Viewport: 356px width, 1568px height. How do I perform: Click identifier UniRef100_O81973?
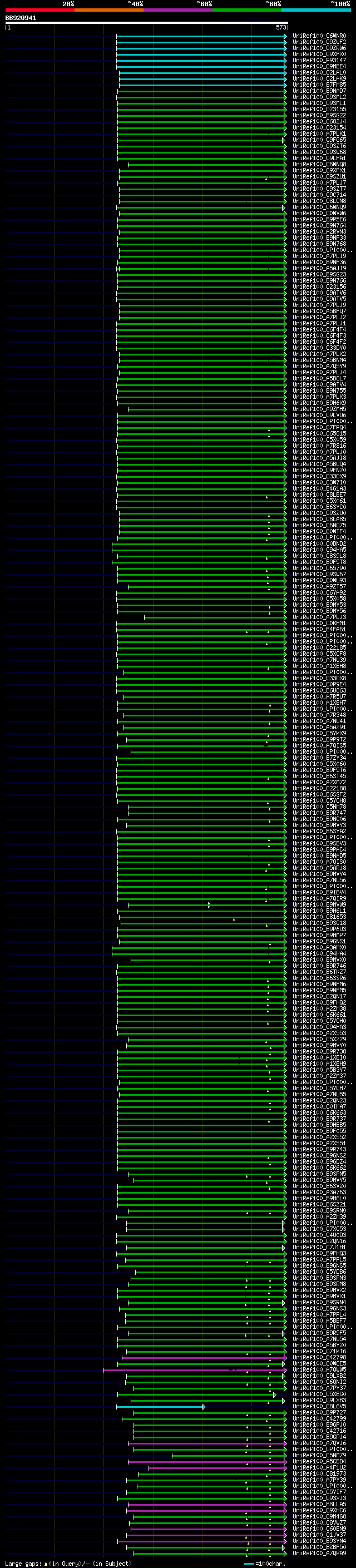(x=319, y=1474)
